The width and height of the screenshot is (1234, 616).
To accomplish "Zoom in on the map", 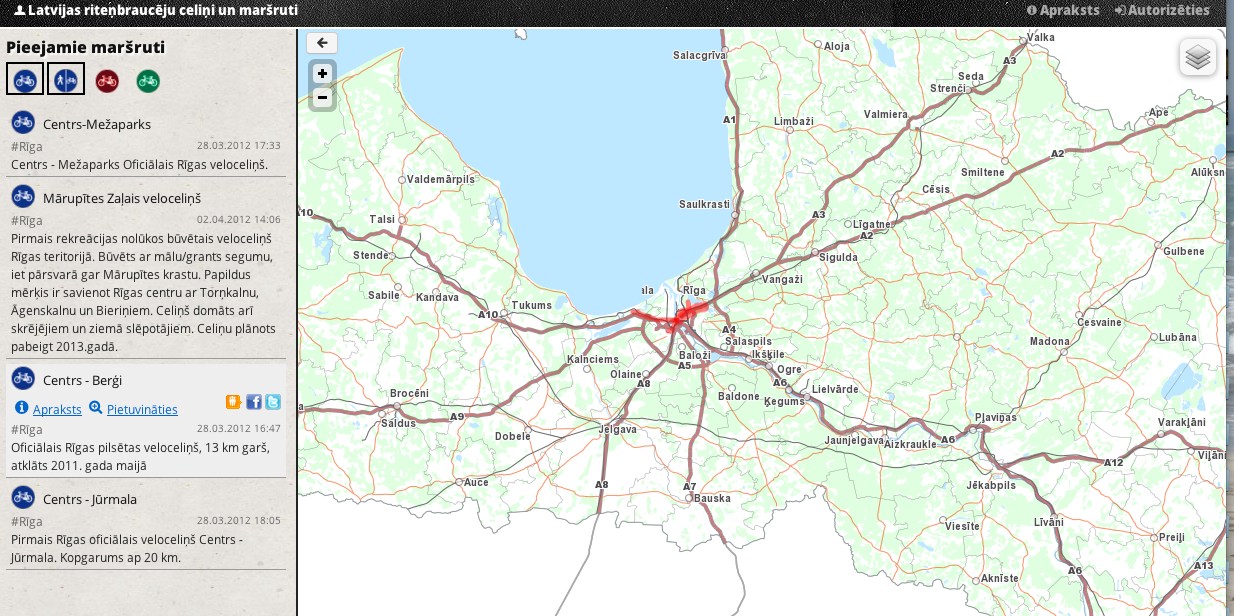I will (322, 74).
